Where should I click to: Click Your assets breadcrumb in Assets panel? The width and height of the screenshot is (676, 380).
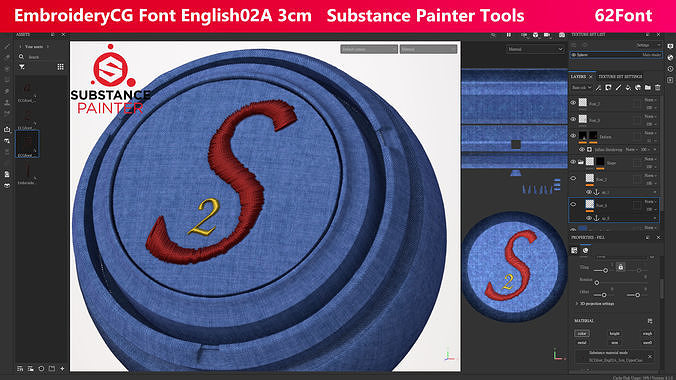[x=34, y=47]
